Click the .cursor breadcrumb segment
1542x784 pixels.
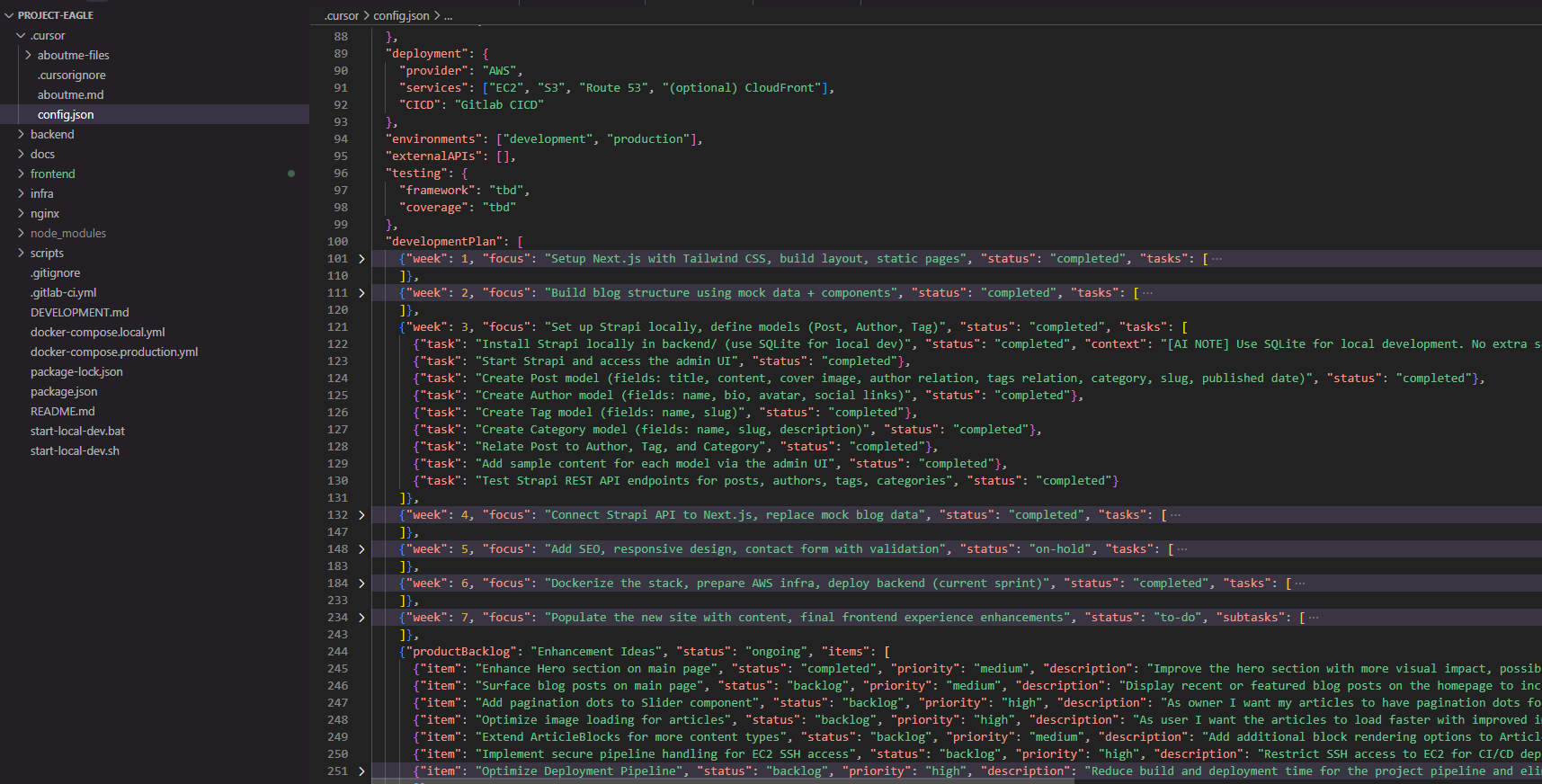pyautogui.click(x=342, y=15)
